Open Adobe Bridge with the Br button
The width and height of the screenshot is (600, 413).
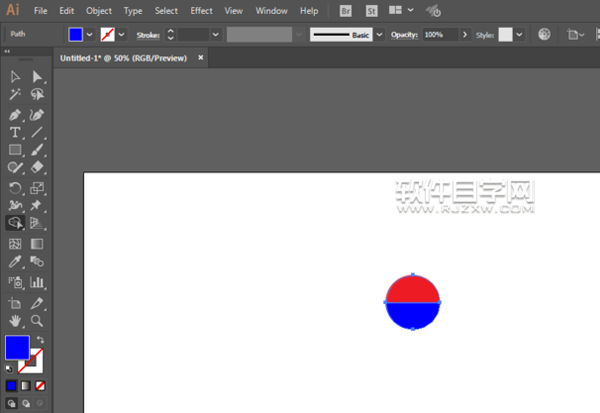tap(346, 10)
